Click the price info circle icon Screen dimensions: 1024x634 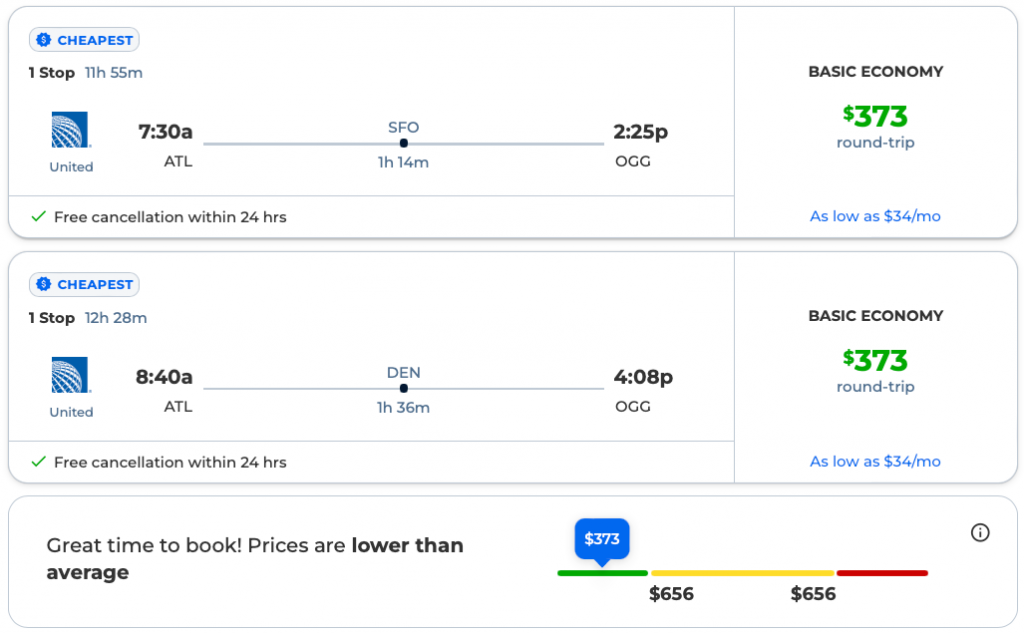980,533
